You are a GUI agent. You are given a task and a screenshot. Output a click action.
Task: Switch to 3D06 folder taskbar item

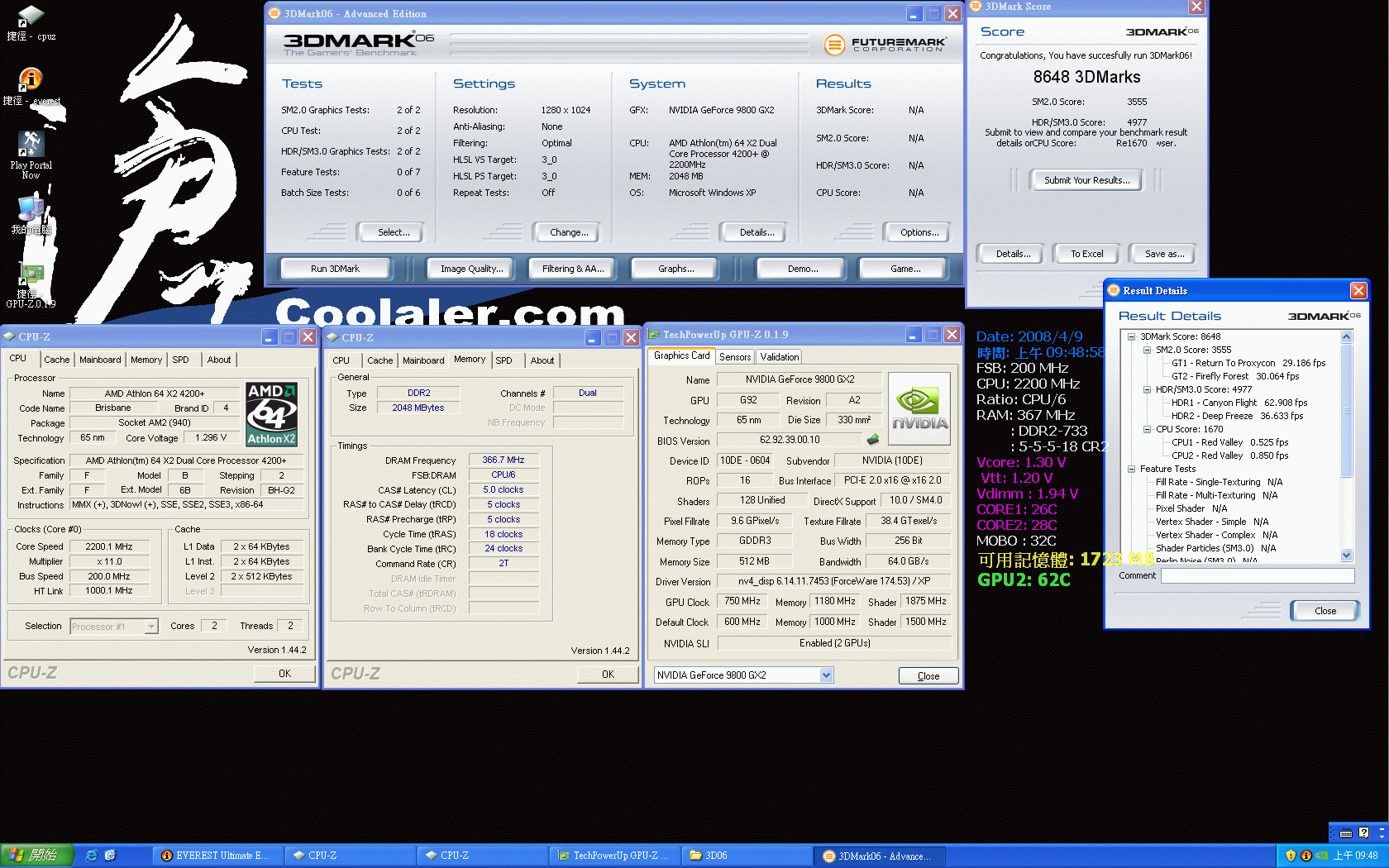coord(748,856)
